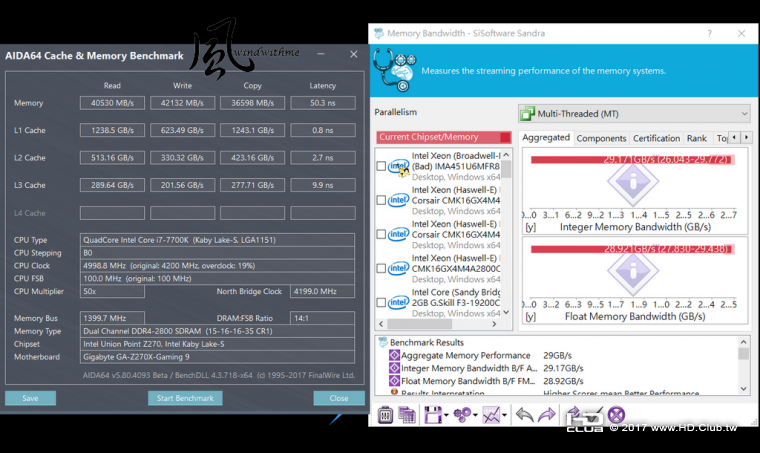Switch to the Components tab

[602, 139]
